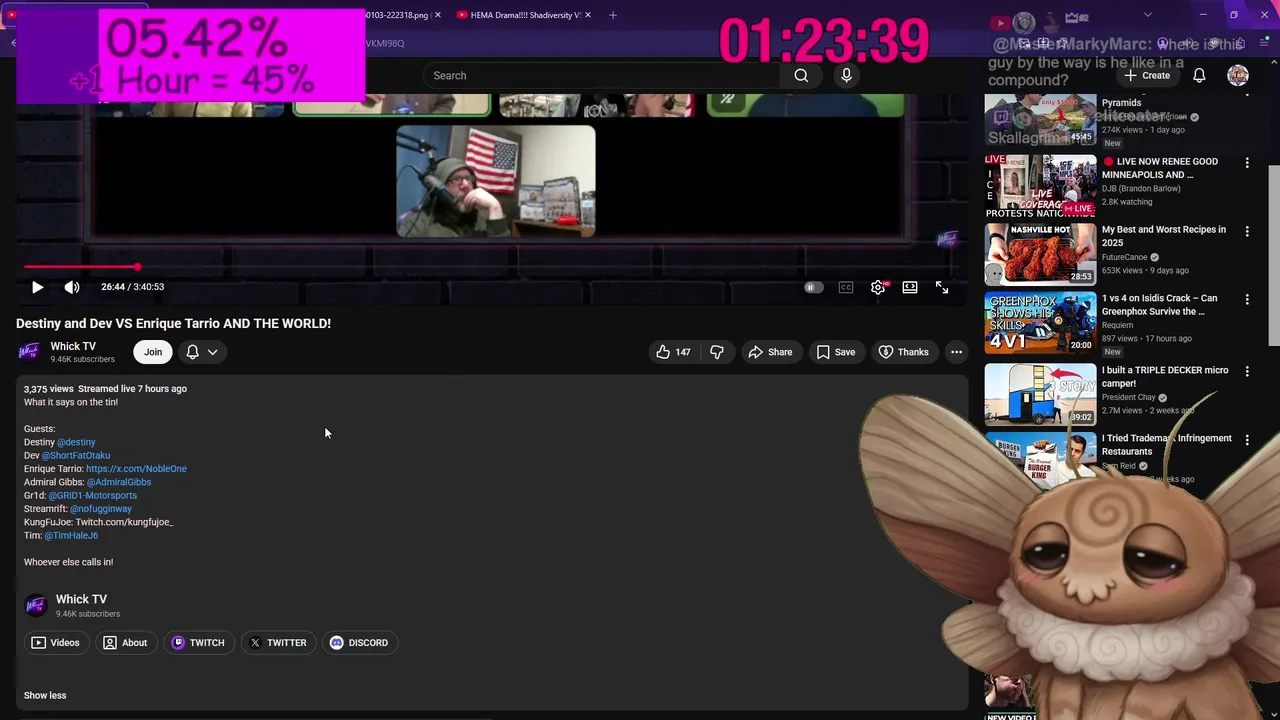The width and height of the screenshot is (1280, 720).
Task: Like the video (147 likes)
Action: point(673,352)
